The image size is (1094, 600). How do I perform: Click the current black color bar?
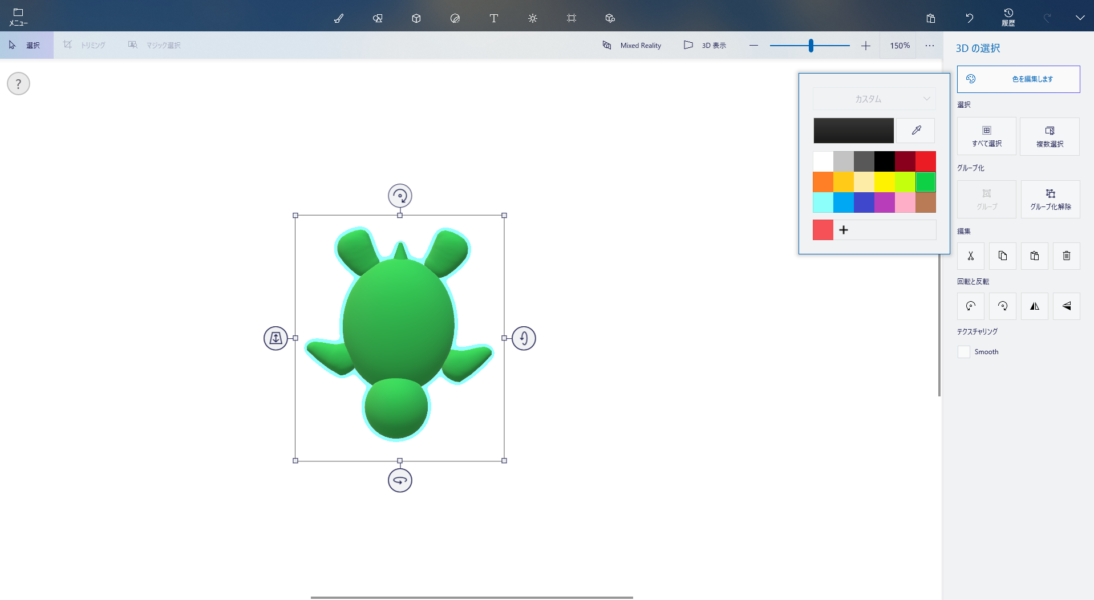pos(853,130)
